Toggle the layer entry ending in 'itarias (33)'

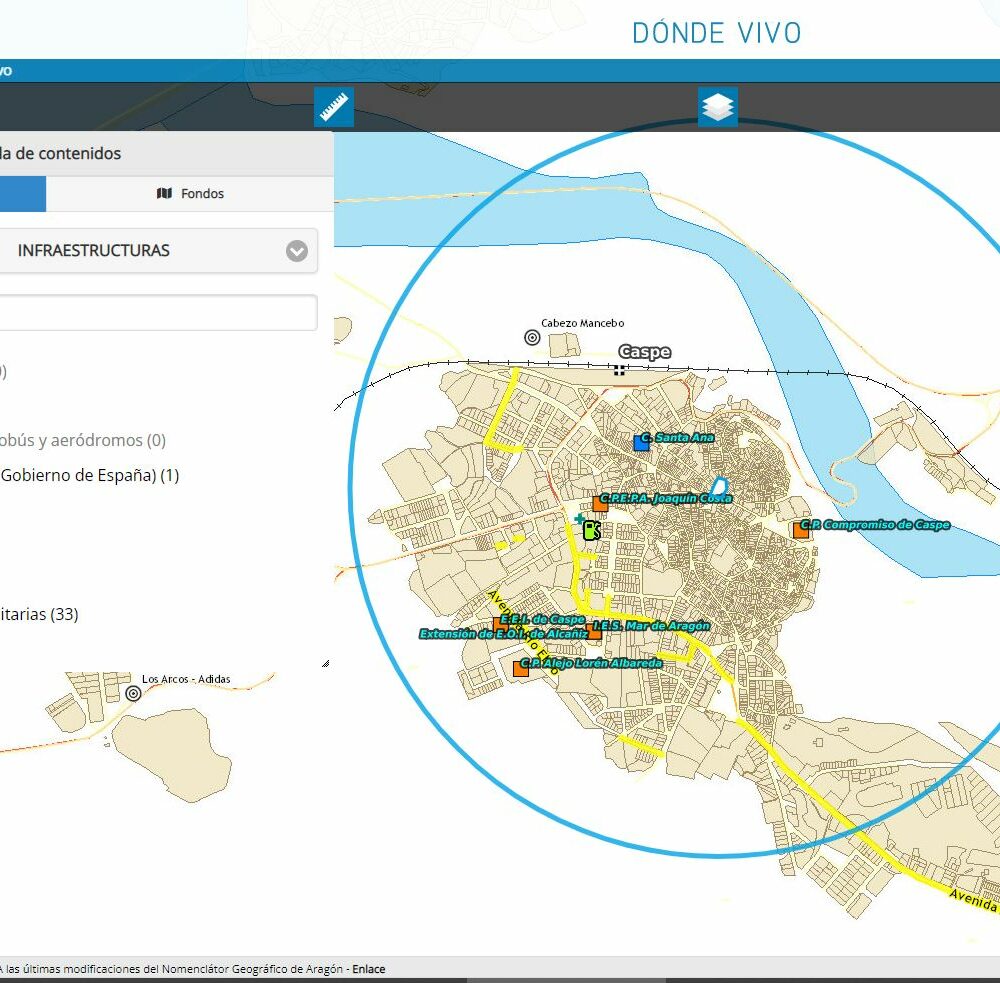(x=40, y=614)
